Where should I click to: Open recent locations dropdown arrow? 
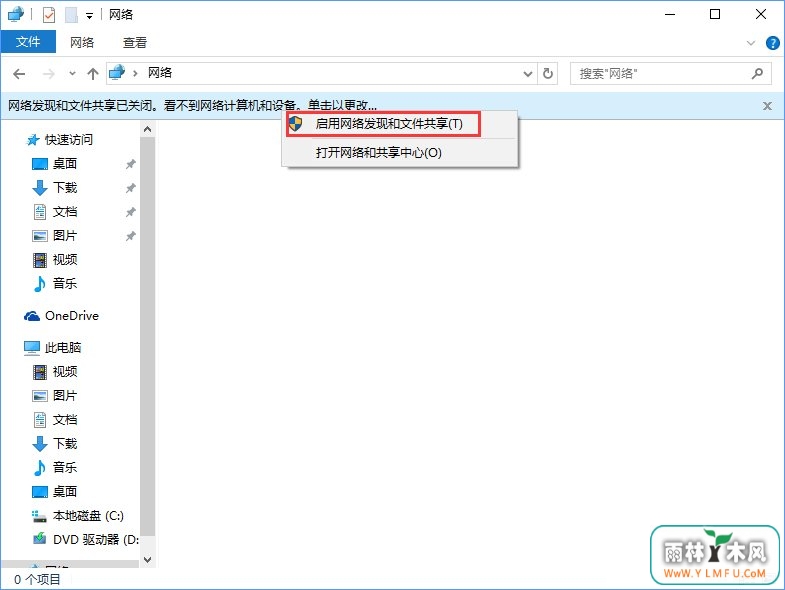coord(72,74)
